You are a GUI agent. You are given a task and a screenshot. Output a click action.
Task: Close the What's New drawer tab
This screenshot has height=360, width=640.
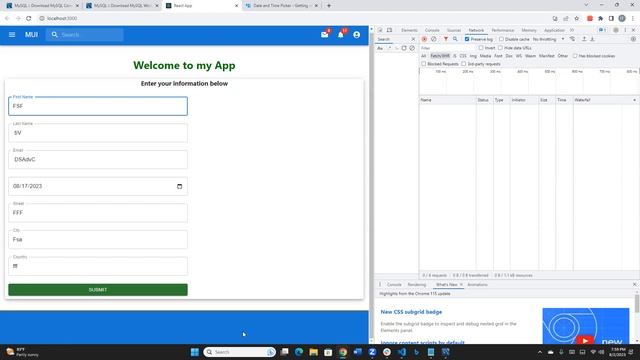pyautogui.click(x=461, y=284)
